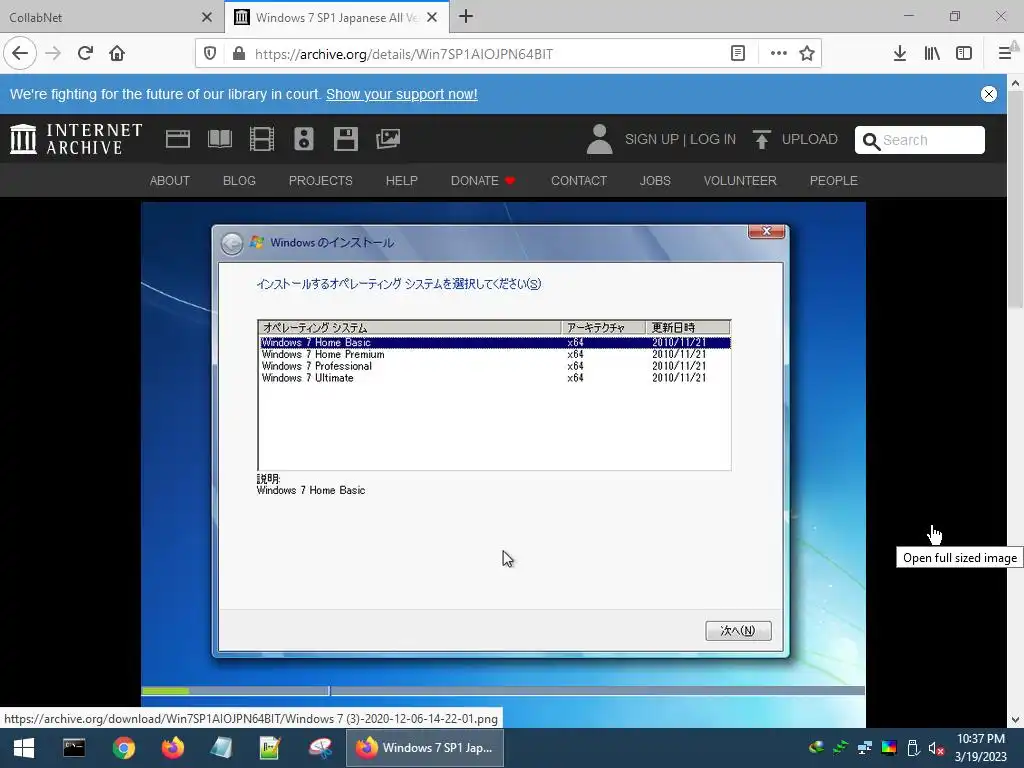Open the CONTACT menu item
The width and height of the screenshot is (1024, 768).
point(579,180)
